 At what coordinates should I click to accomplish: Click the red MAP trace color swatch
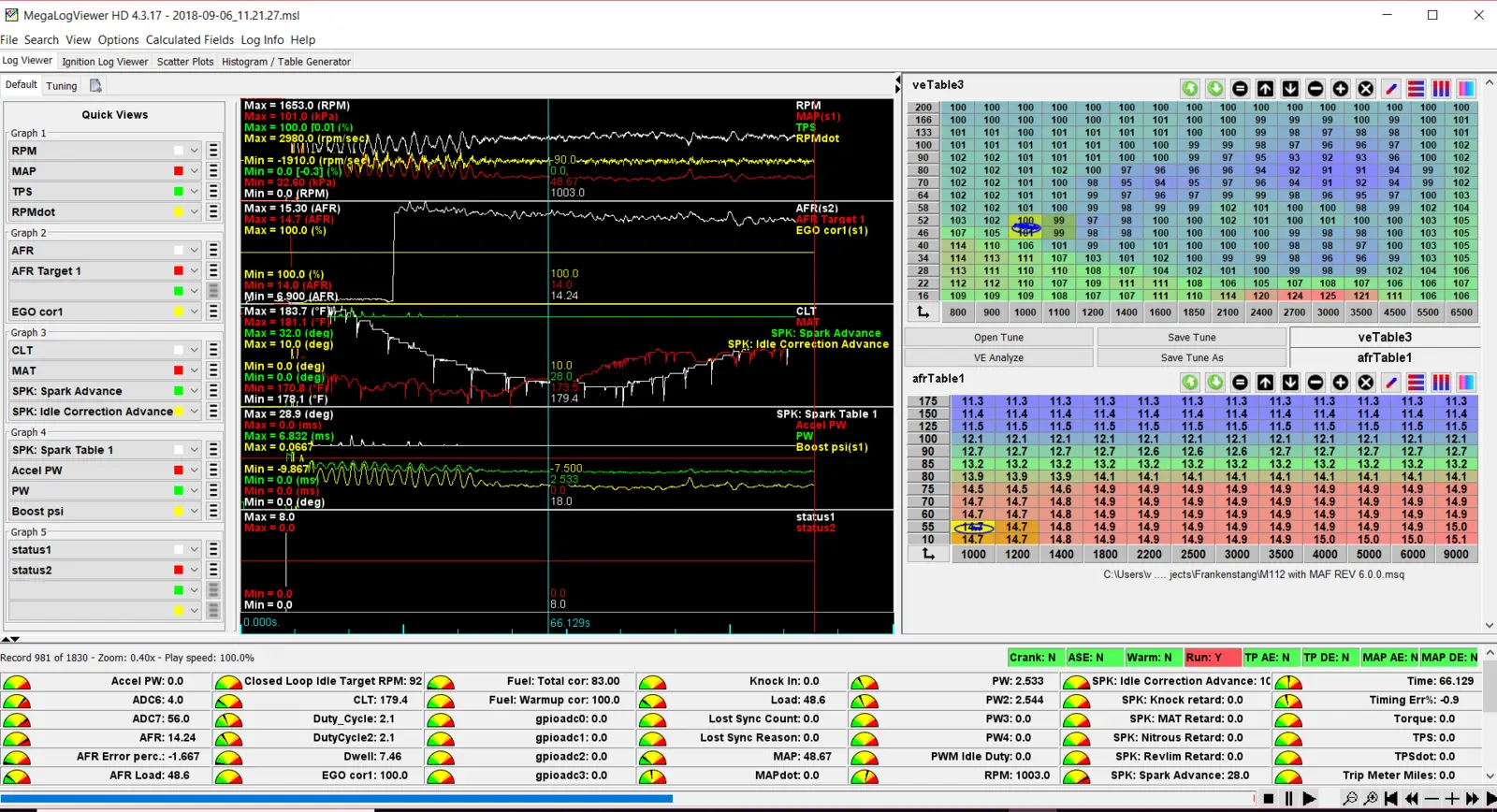[x=179, y=171]
